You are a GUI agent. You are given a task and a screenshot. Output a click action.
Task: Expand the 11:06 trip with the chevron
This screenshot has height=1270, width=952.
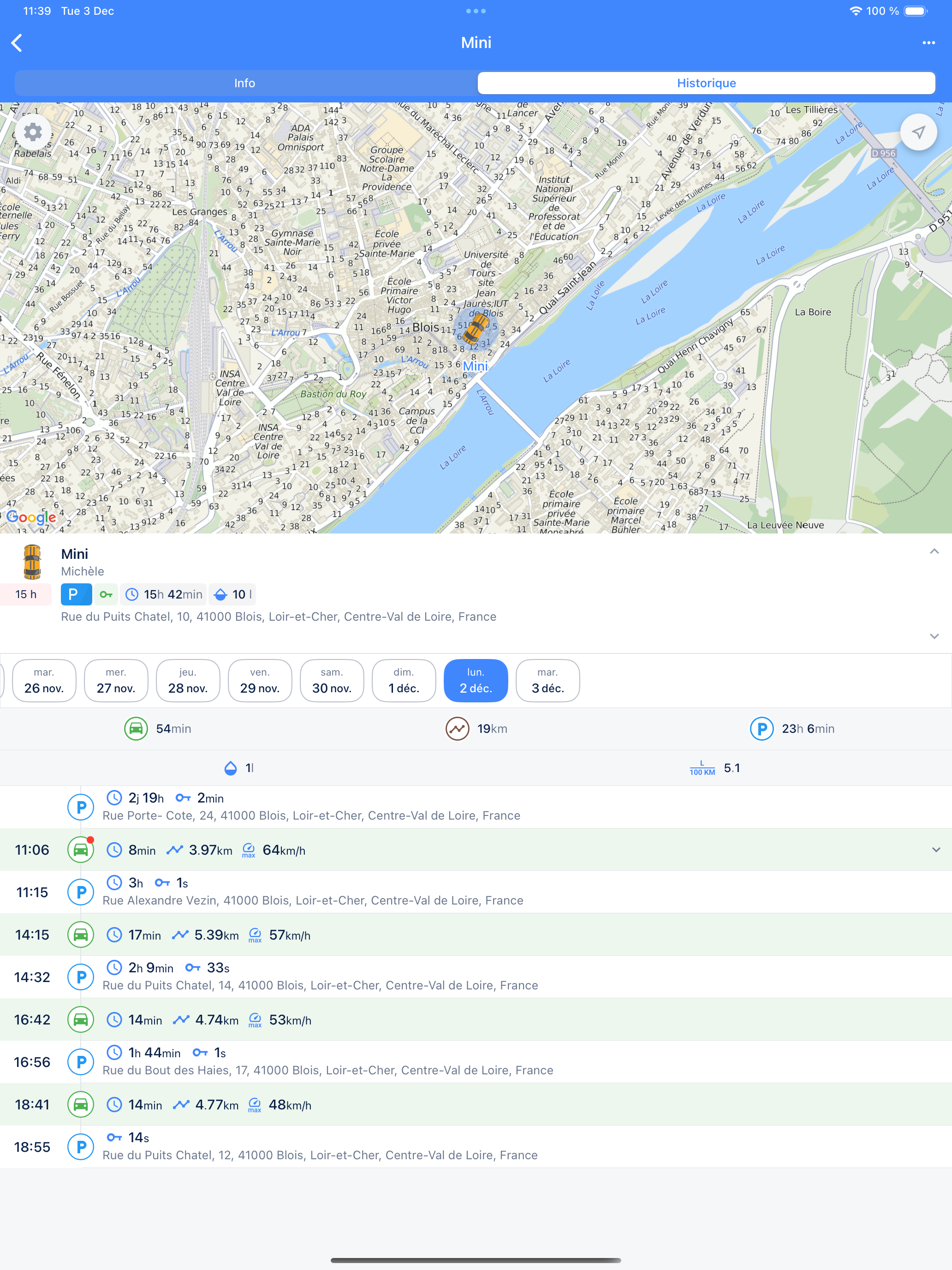(x=936, y=850)
